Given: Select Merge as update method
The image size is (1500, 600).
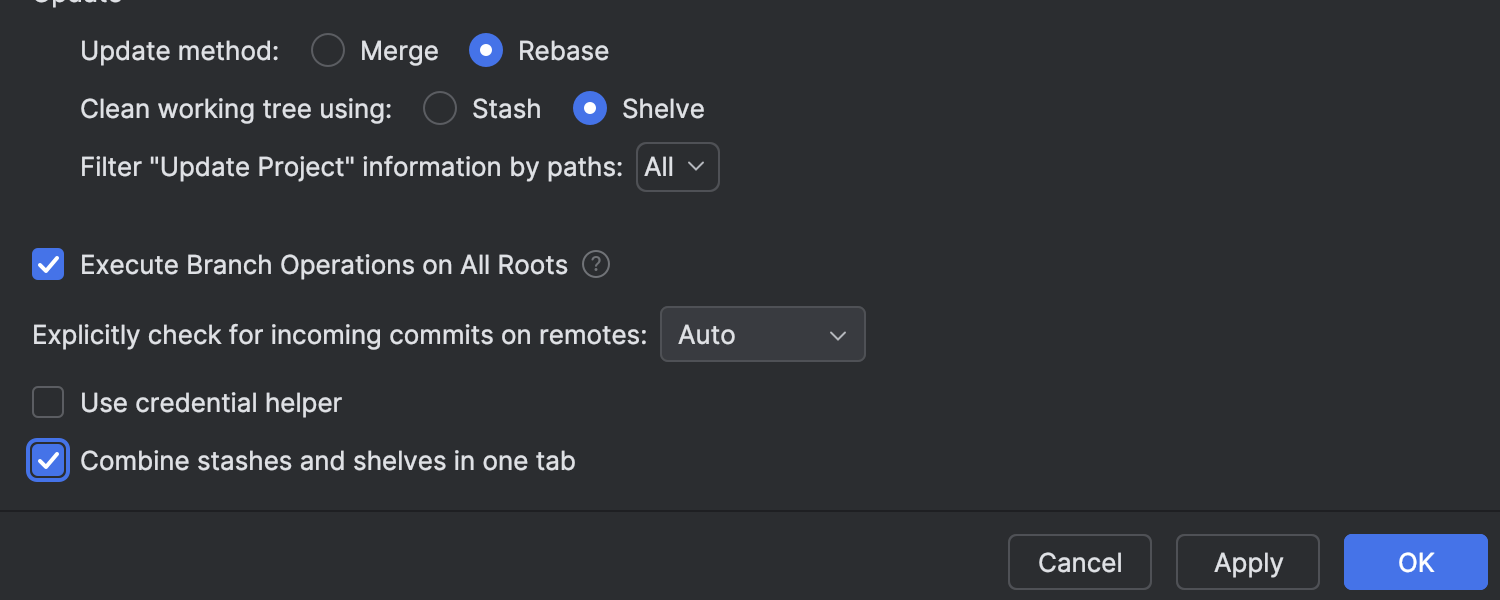Looking at the screenshot, I should tap(328, 51).
